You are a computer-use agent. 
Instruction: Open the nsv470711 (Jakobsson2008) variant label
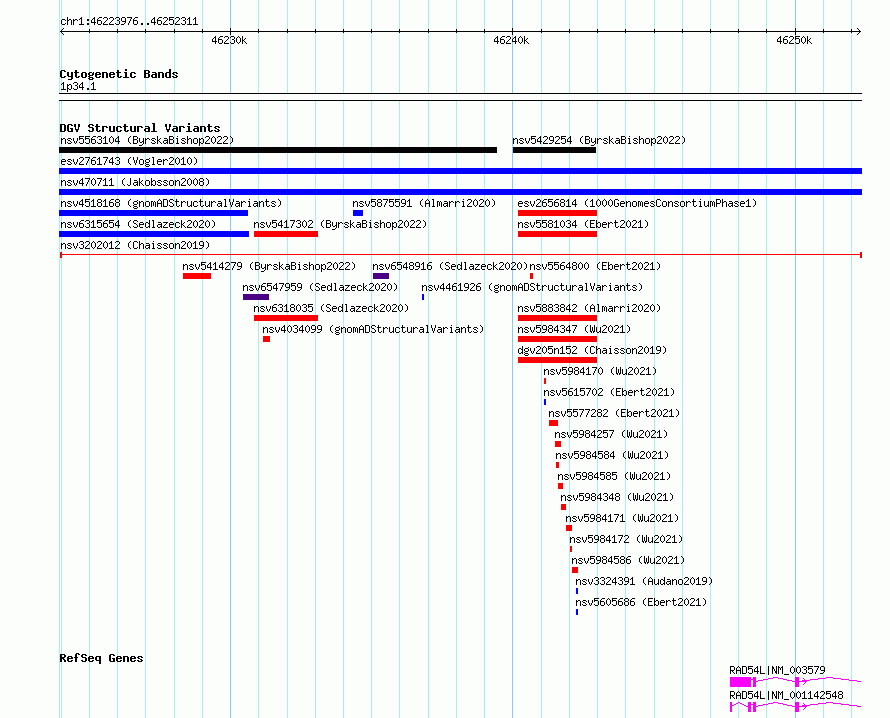[135, 182]
